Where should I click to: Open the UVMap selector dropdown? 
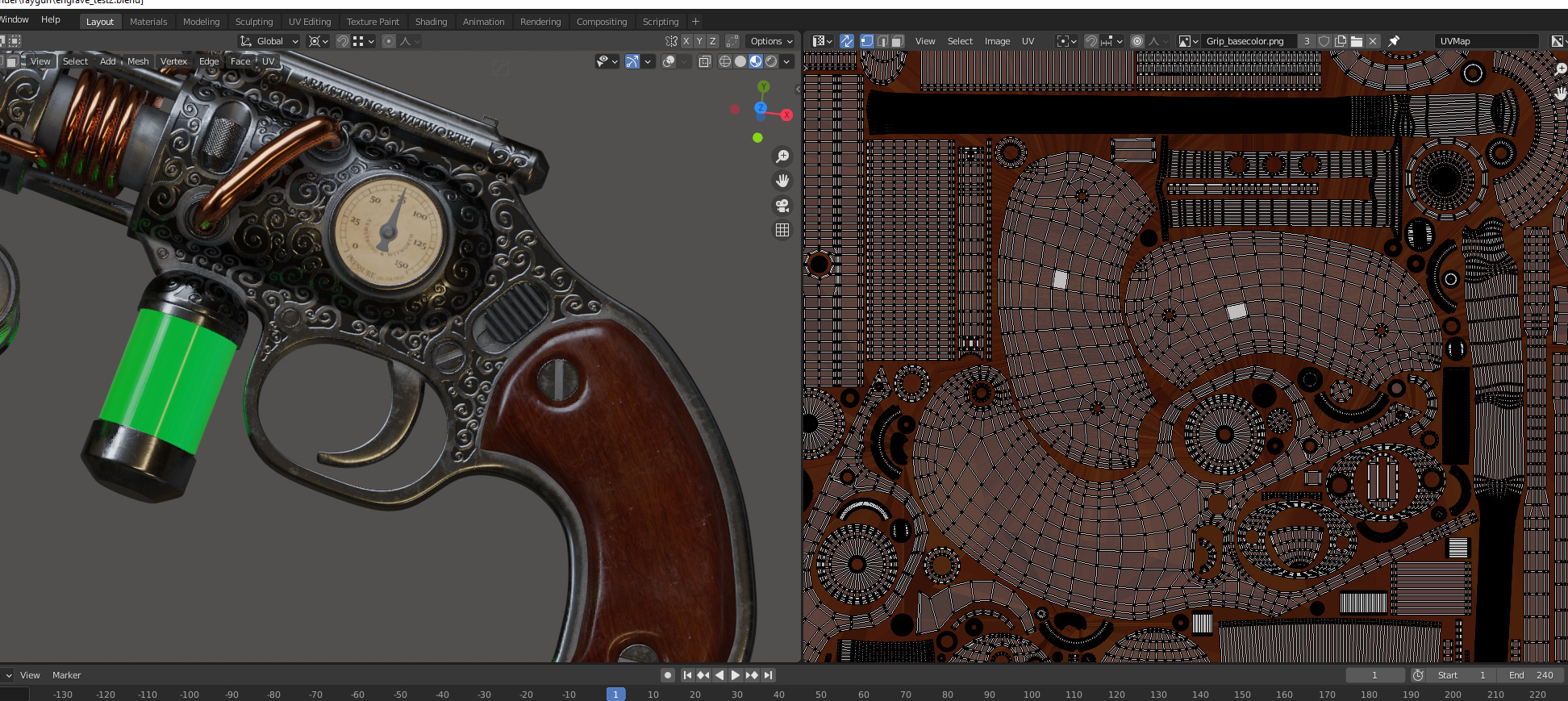pos(1487,41)
